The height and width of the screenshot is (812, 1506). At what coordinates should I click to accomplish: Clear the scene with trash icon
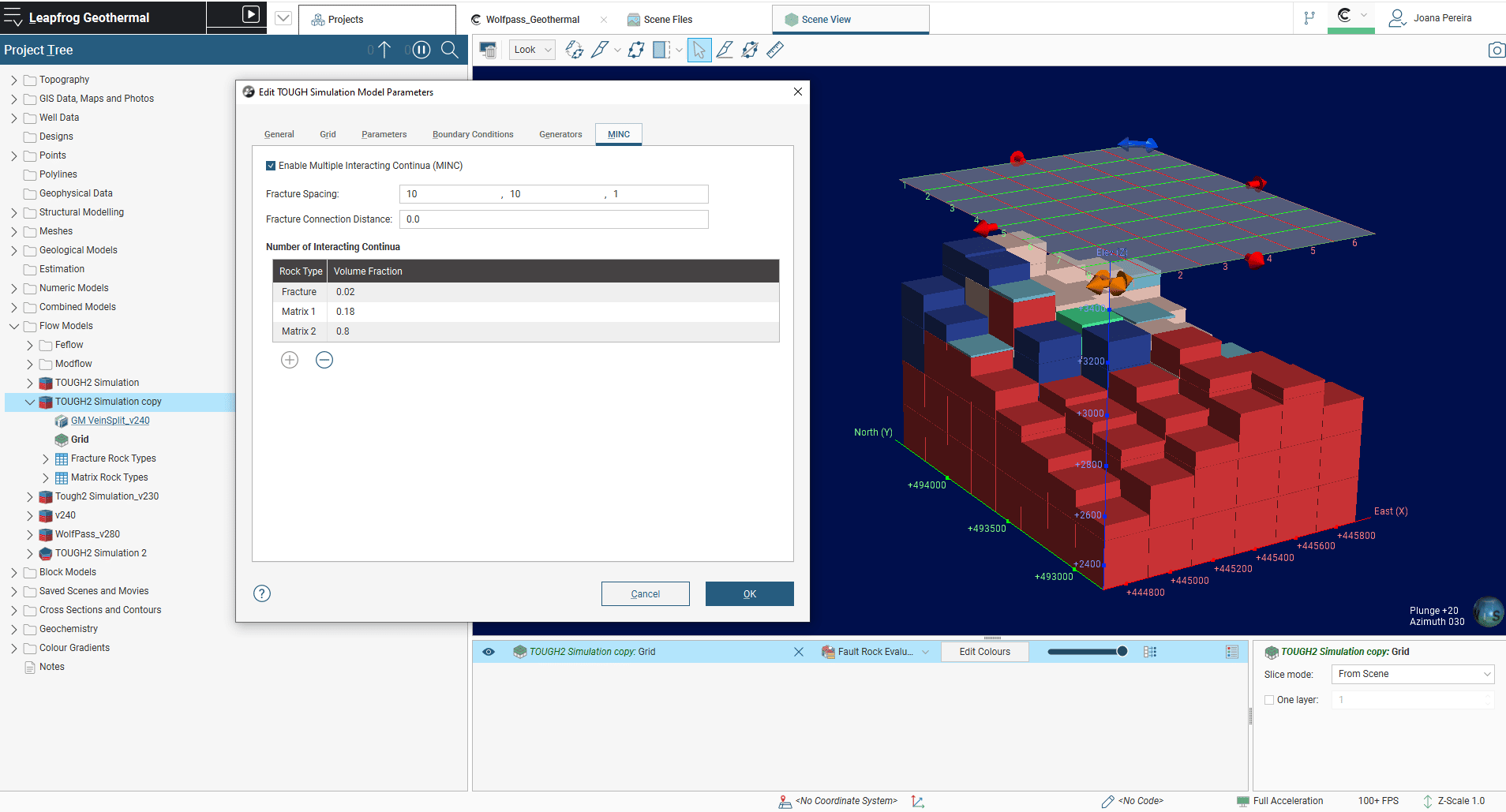(488, 50)
